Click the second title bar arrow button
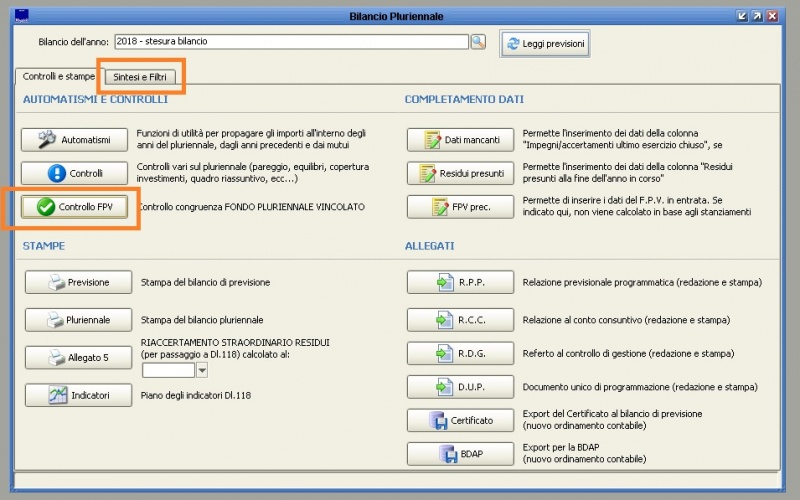 (x=758, y=16)
